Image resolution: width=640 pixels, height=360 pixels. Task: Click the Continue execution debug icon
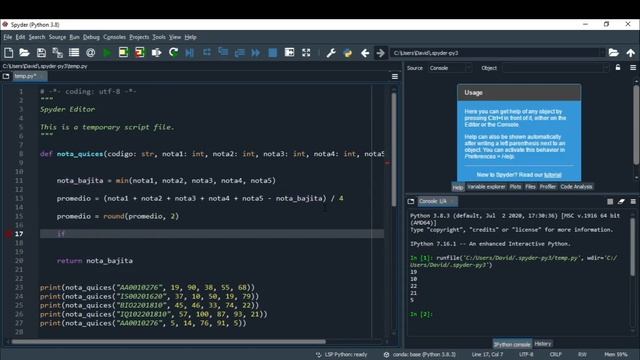(256, 53)
